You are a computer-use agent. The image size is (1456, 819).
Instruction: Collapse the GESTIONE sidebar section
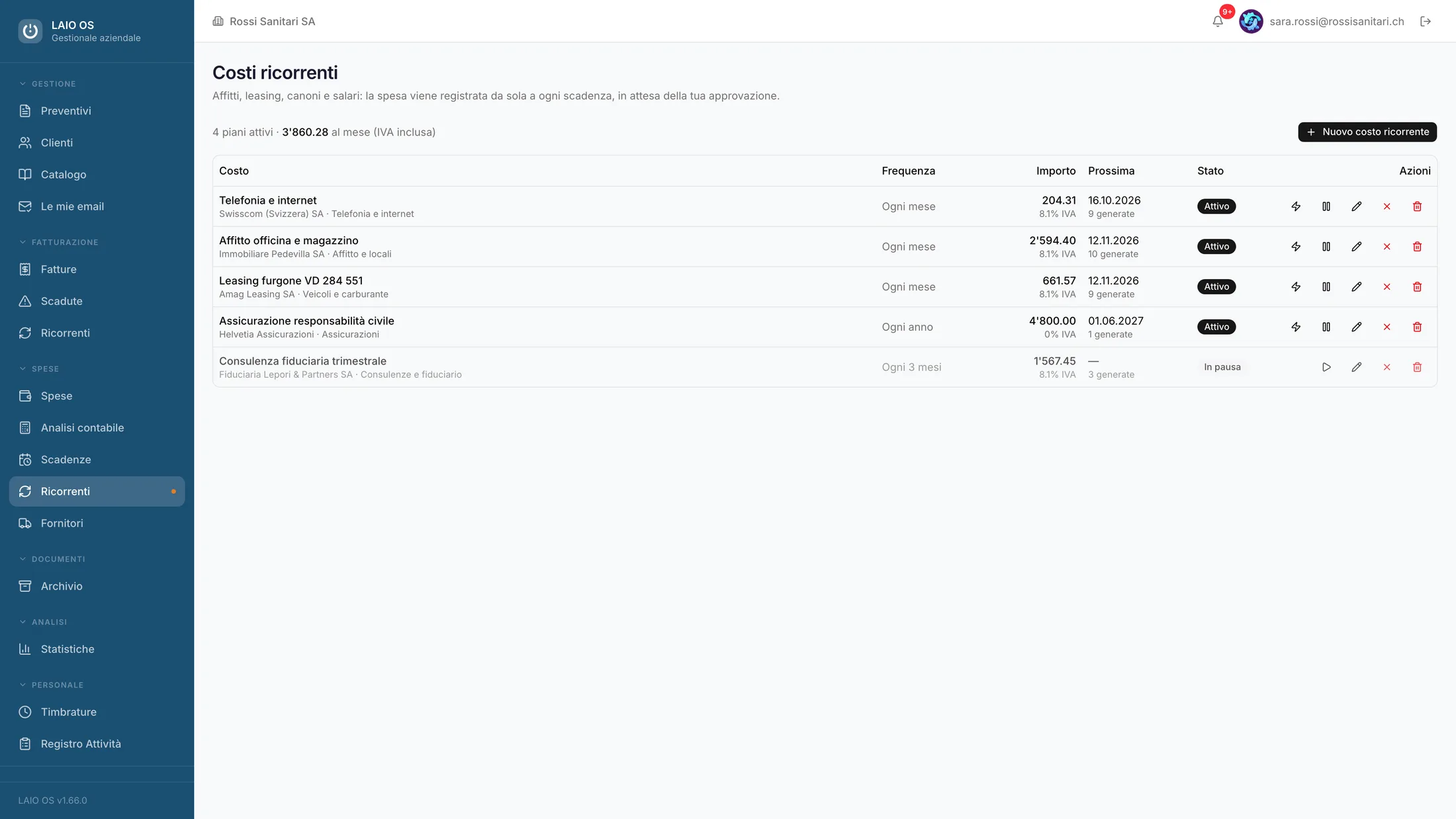[x=48, y=84]
